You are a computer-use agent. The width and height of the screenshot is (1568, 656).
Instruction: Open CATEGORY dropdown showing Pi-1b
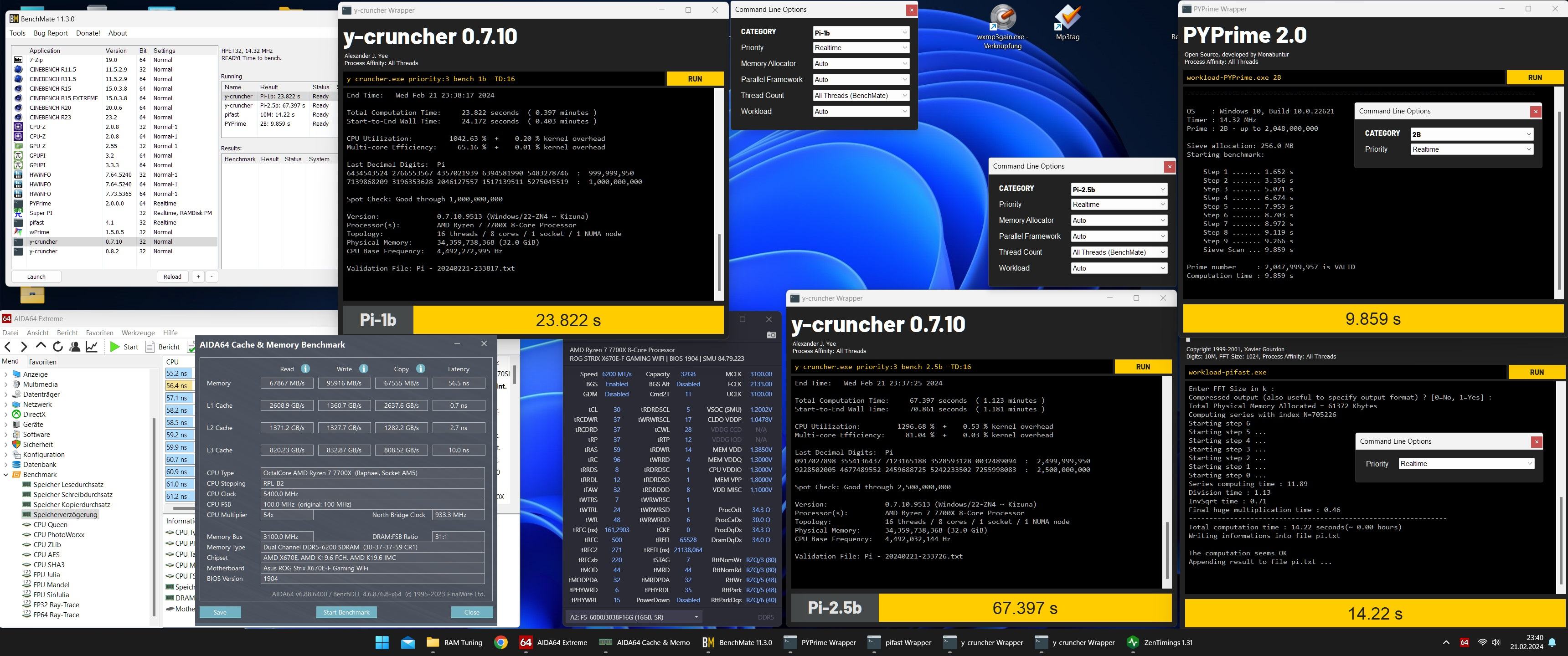pyautogui.click(x=861, y=32)
